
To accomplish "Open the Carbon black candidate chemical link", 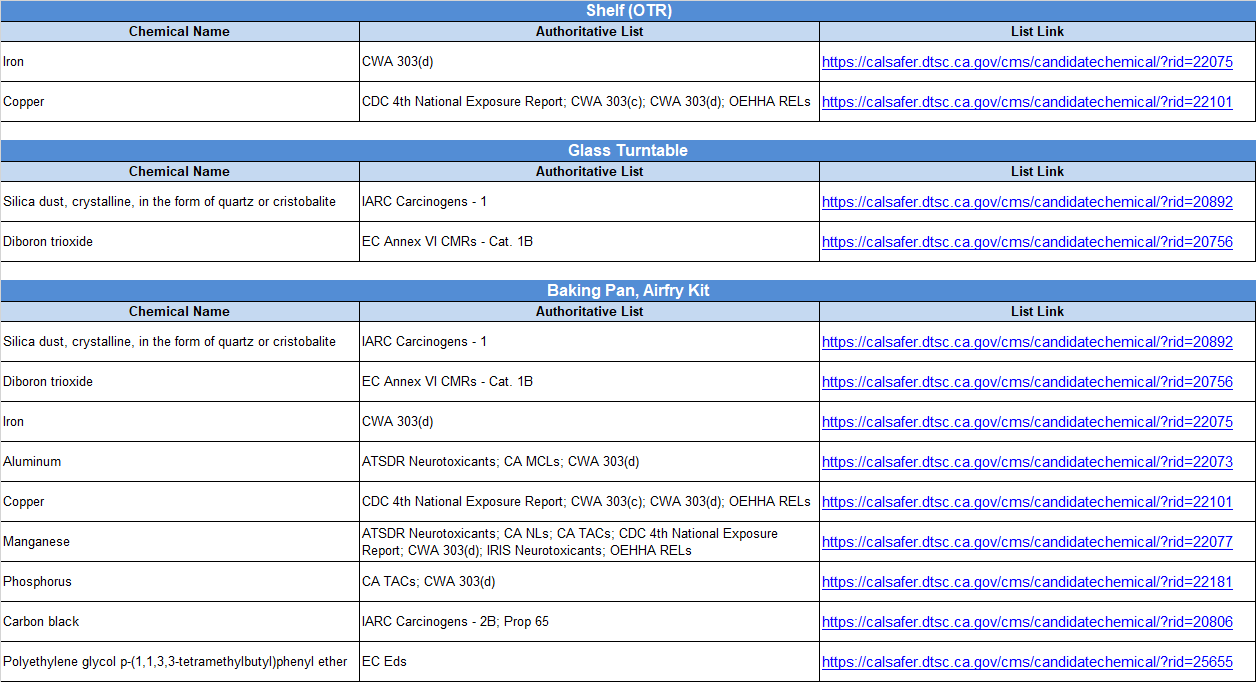I will pos(1027,622).
